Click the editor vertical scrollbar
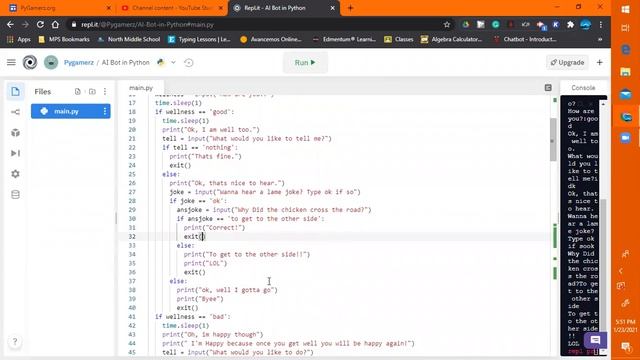The width and height of the screenshot is (640, 360). click(553, 139)
